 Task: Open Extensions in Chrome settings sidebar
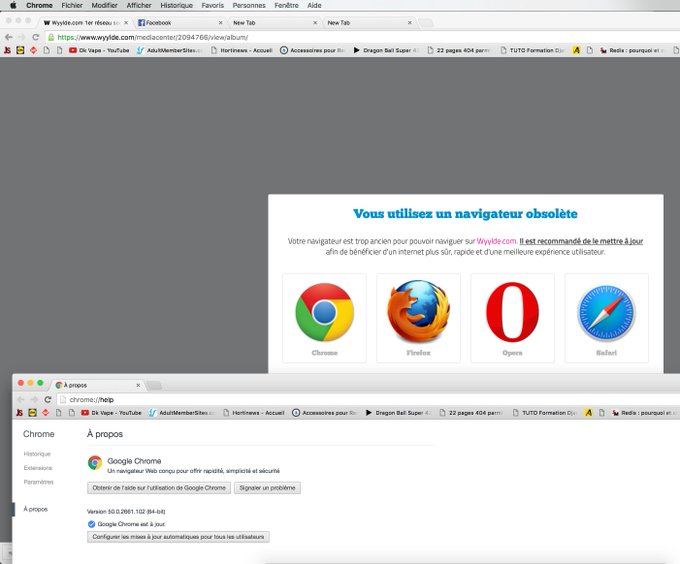(x=38, y=468)
